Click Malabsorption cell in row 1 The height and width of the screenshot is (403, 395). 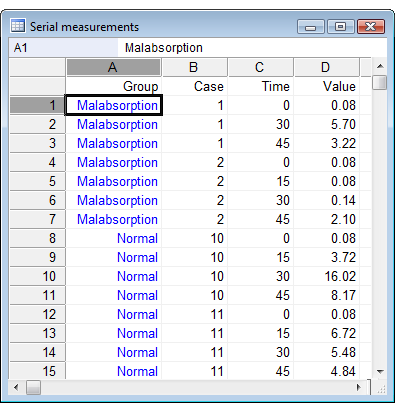click(114, 105)
